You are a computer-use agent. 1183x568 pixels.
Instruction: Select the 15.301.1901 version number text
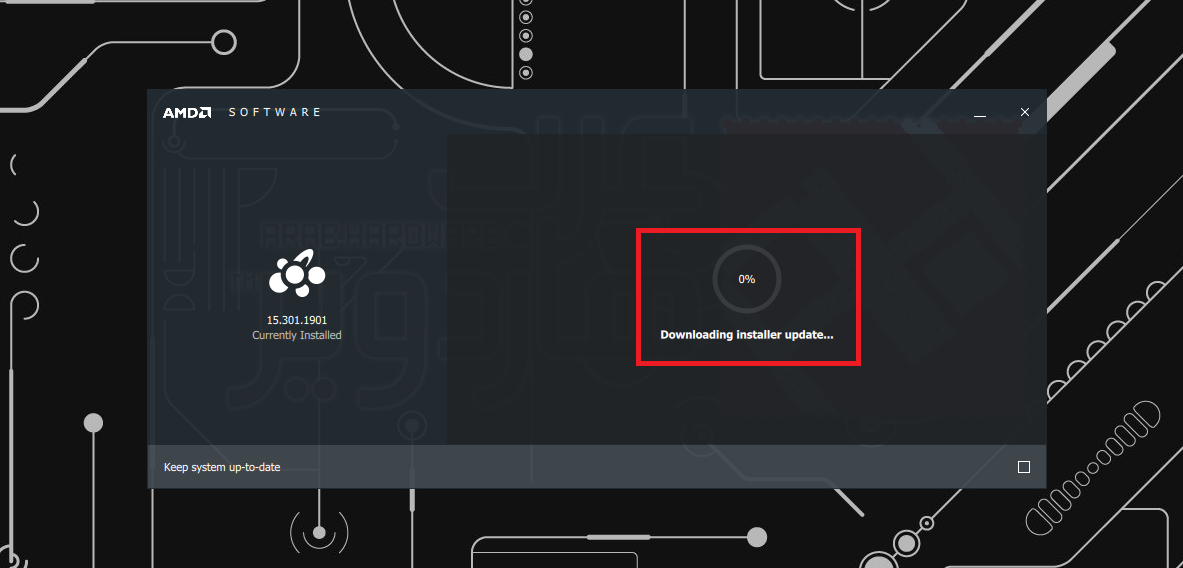tap(297, 320)
